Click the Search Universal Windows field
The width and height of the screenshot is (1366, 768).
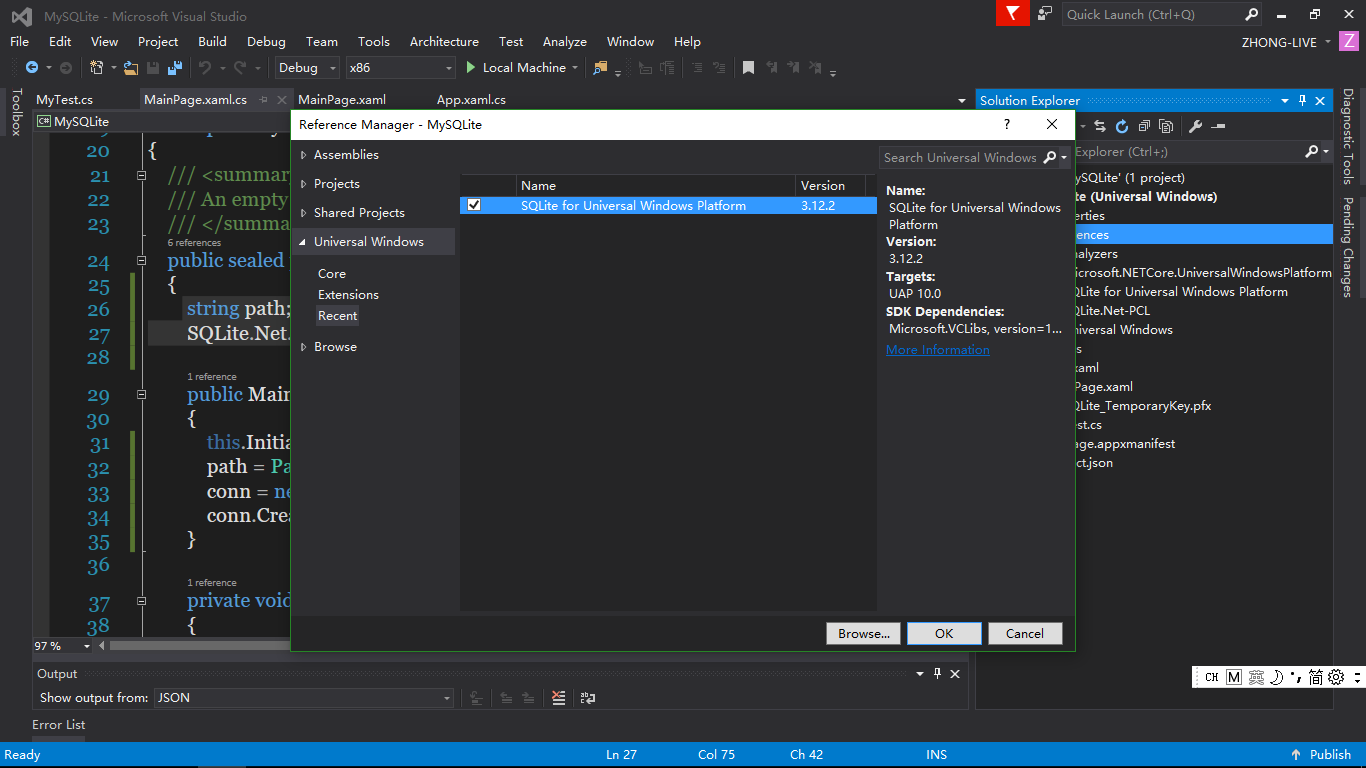click(x=960, y=157)
